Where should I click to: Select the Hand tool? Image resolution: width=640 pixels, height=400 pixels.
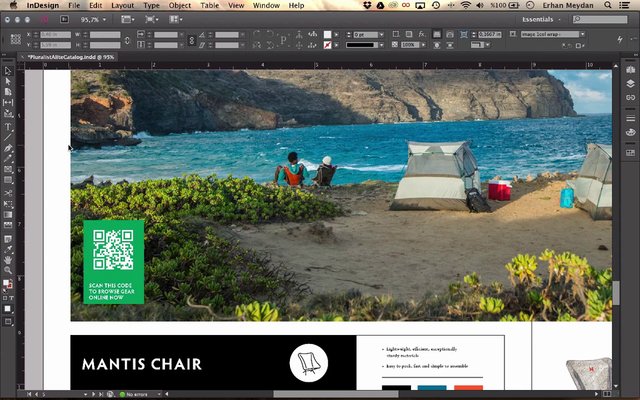coord(8,260)
